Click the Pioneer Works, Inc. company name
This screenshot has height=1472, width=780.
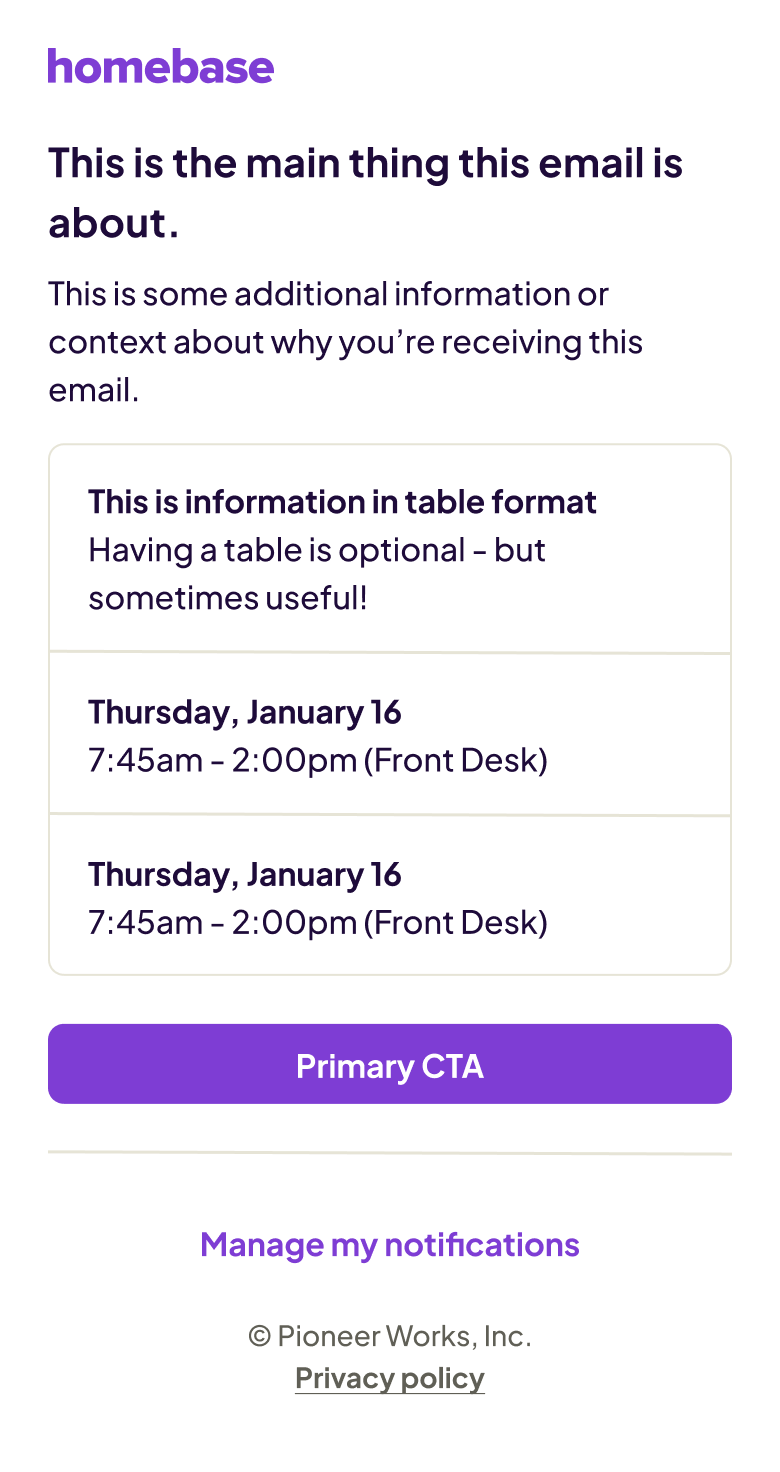click(404, 1336)
